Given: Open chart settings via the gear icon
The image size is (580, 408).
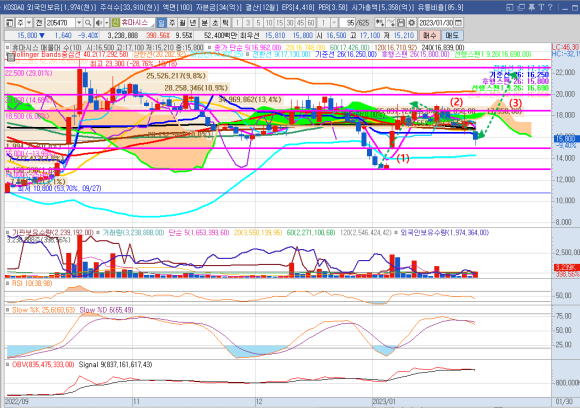Looking at the screenshot, I should point(411,23).
